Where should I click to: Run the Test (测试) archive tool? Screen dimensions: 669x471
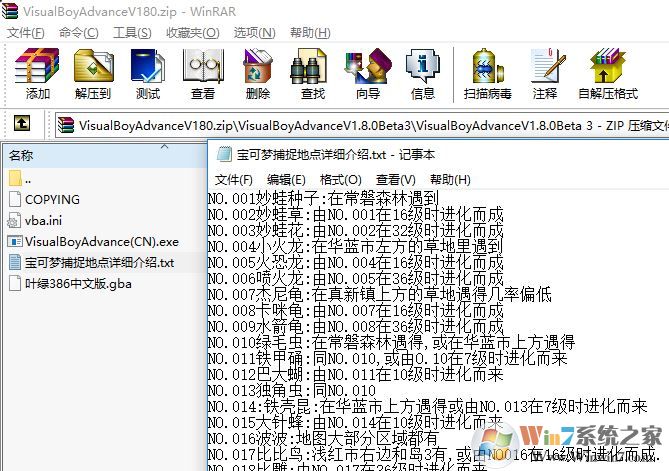coord(148,66)
